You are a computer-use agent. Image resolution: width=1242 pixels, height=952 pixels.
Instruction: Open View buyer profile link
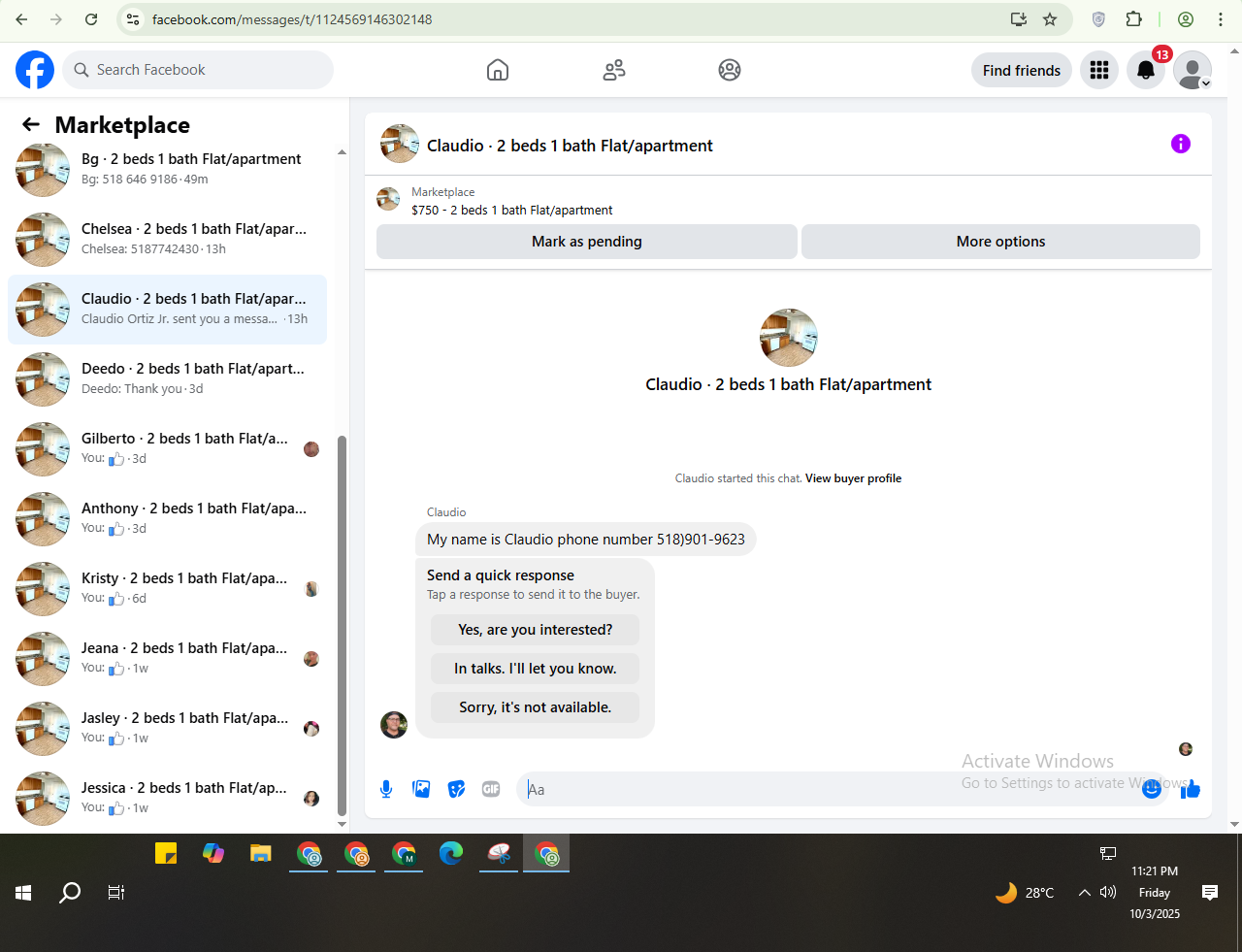pyautogui.click(x=853, y=478)
